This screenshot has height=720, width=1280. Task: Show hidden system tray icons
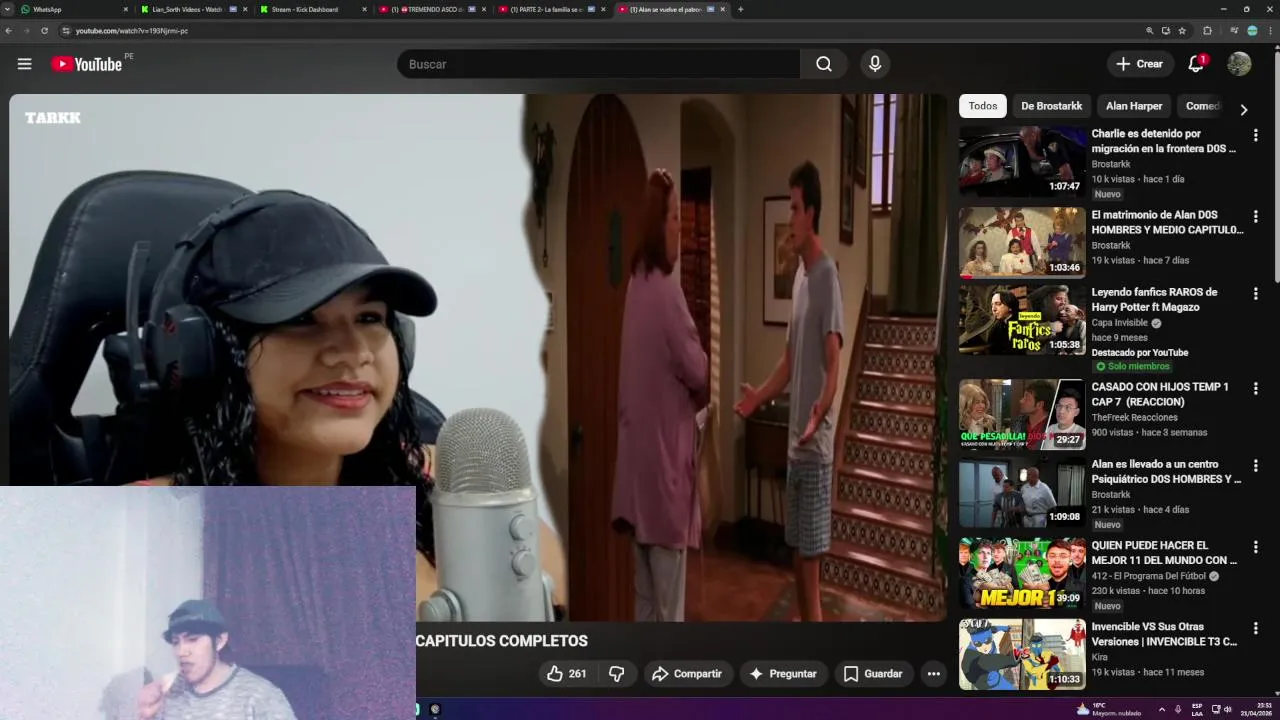[x=1161, y=709]
